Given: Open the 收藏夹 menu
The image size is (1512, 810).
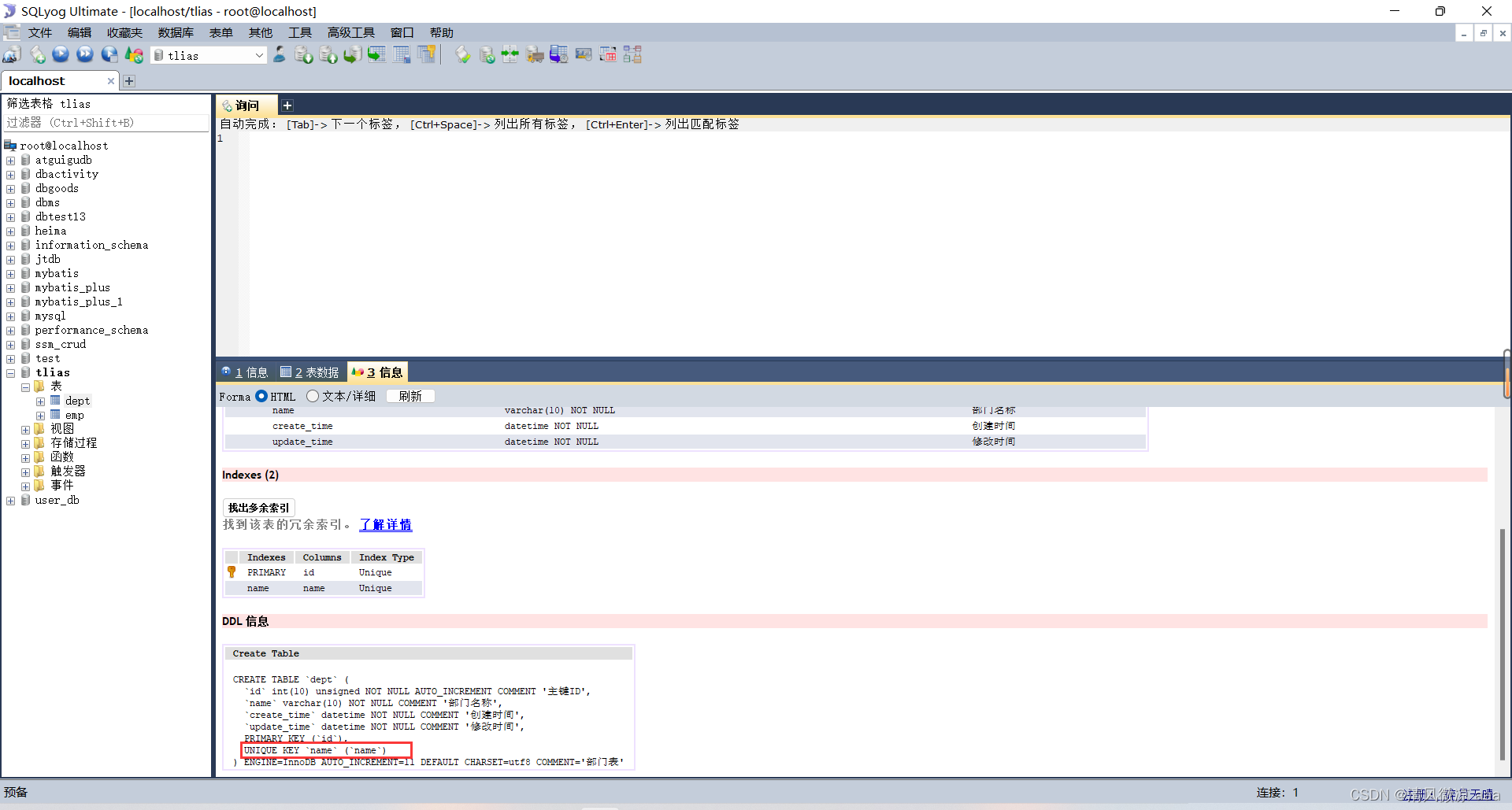Looking at the screenshot, I should [x=124, y=32].
